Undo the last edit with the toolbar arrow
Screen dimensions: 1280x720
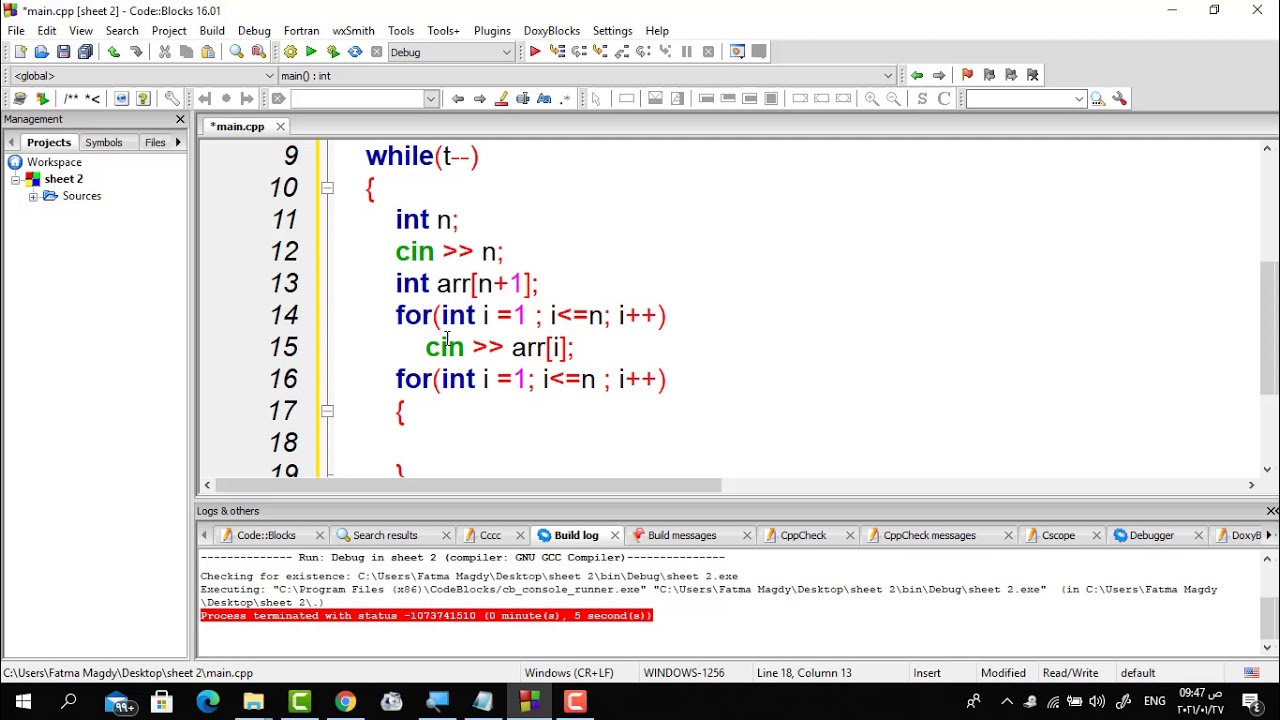[114, 52]
